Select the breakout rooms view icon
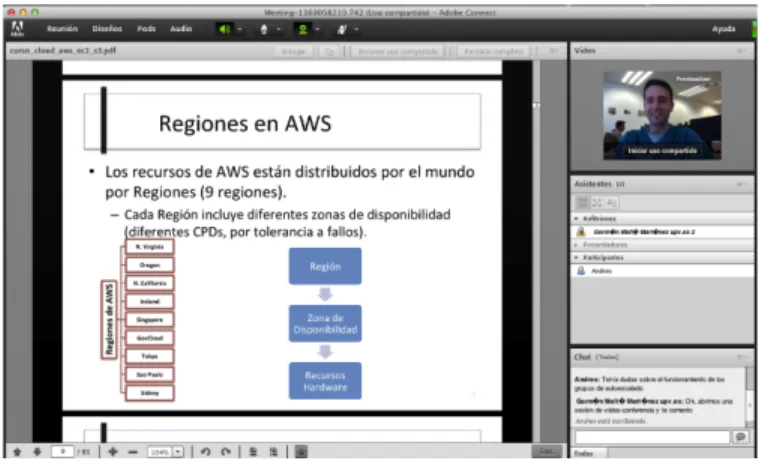The width and height of the screenshot is (759, 464). 597,202
